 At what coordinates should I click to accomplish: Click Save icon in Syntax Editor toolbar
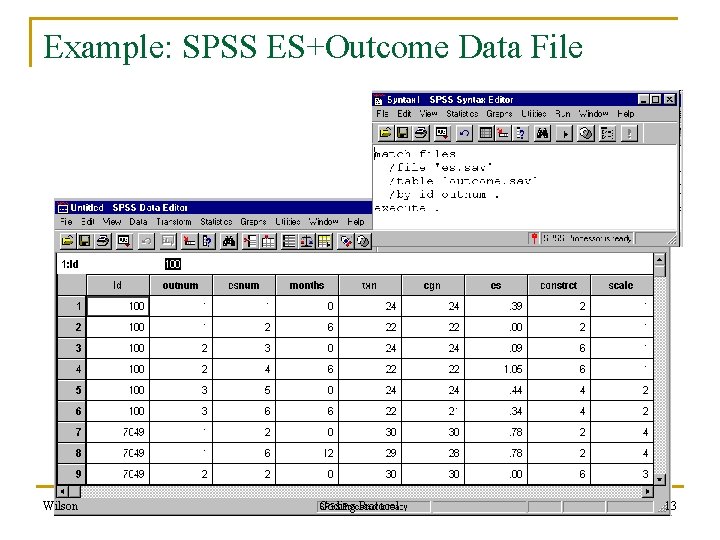point(403,133)
